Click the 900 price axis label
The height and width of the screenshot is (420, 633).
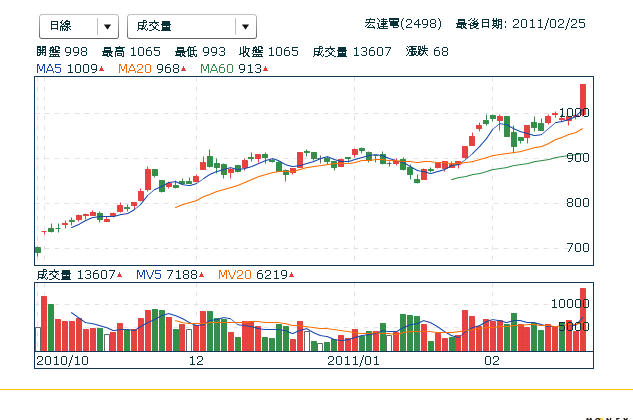(x=578, y=158)
